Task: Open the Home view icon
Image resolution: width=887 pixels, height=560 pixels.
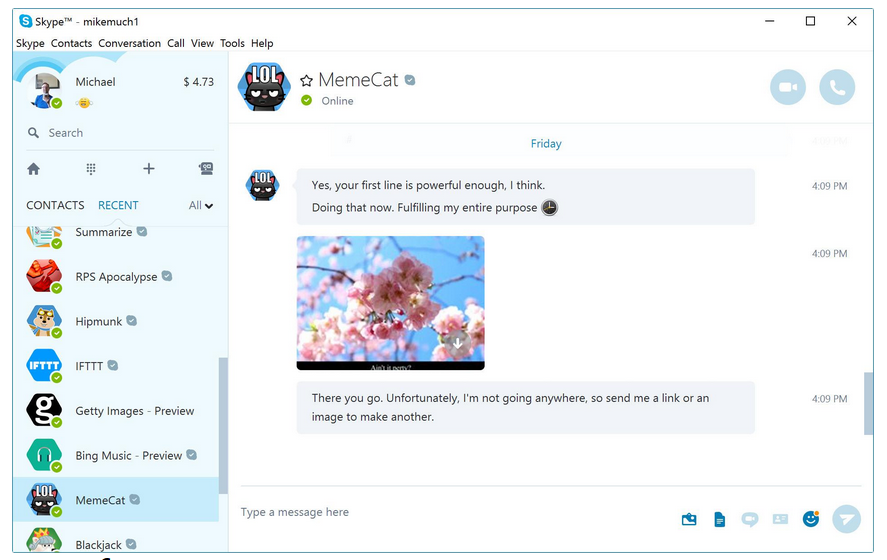Action: click(33, 169)
